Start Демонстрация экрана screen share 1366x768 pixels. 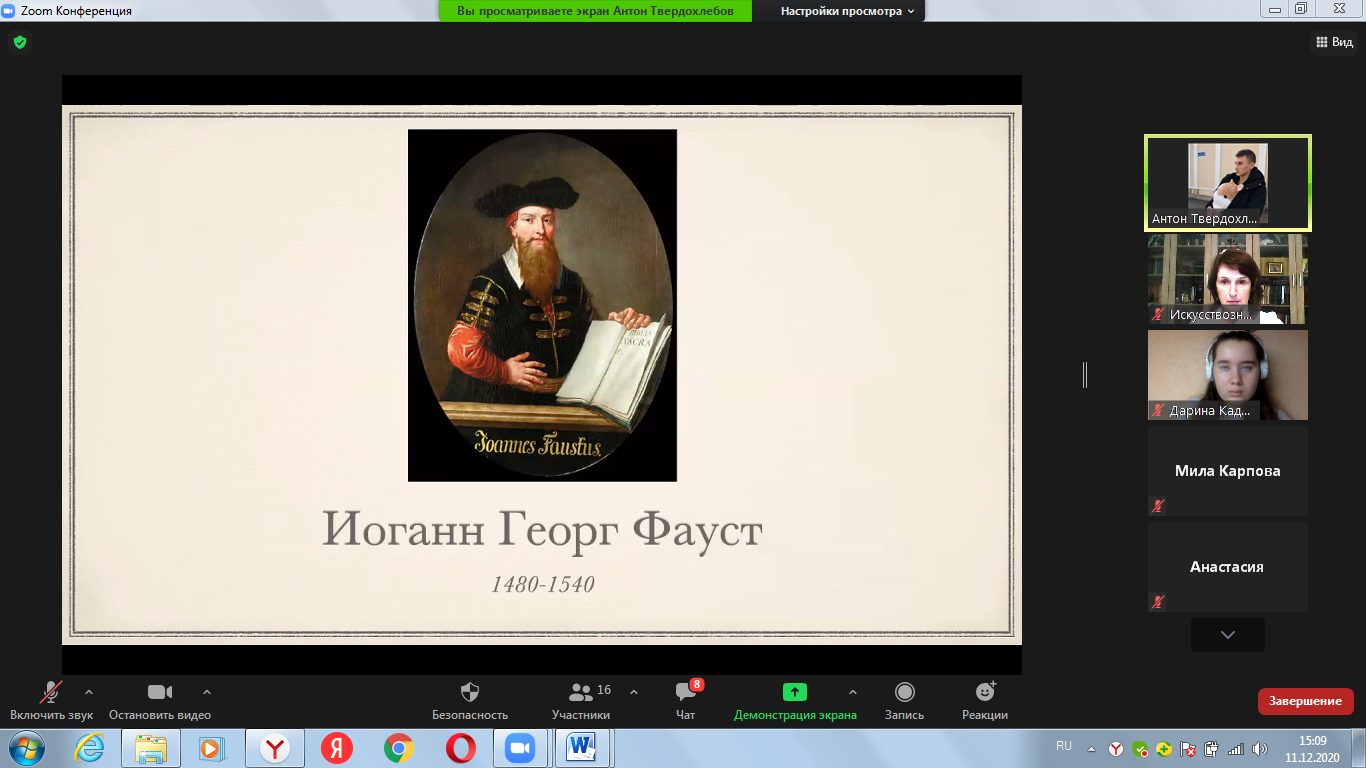[x=795, y=700]
